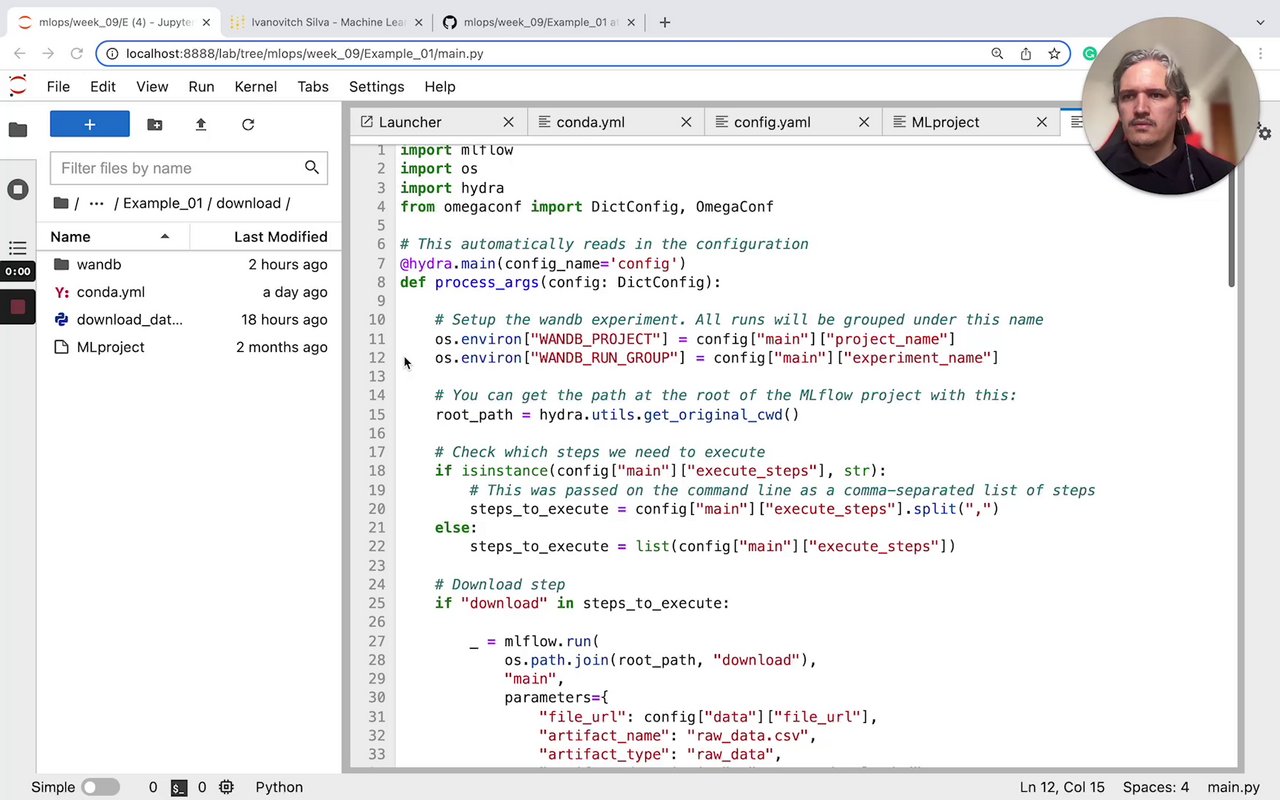The height and width of the screenshot is (800, 1280).
Task: Close the conda.yml editor tab
Action: (686, 122)
